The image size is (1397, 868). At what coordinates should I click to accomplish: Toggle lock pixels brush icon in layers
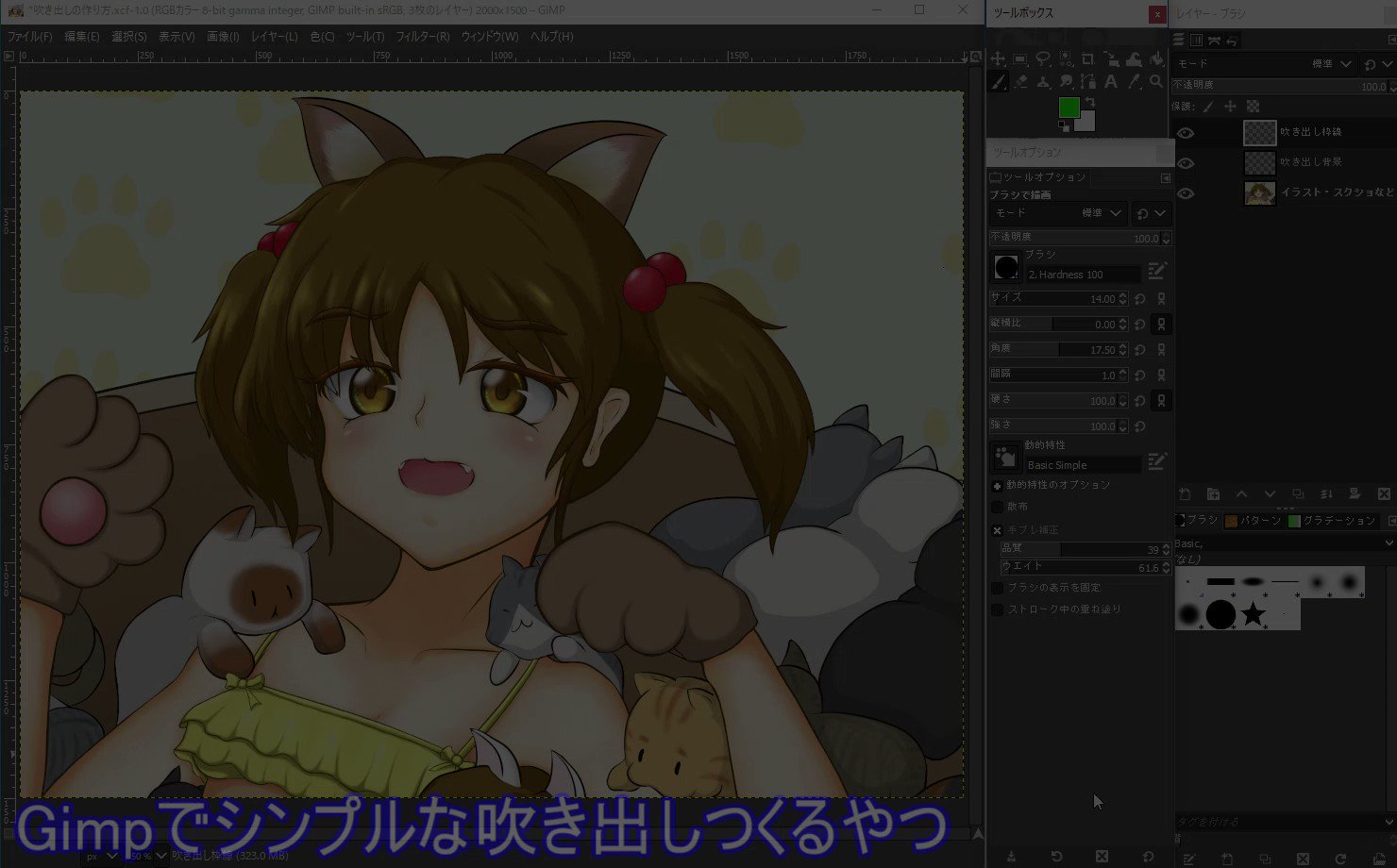1207,107
